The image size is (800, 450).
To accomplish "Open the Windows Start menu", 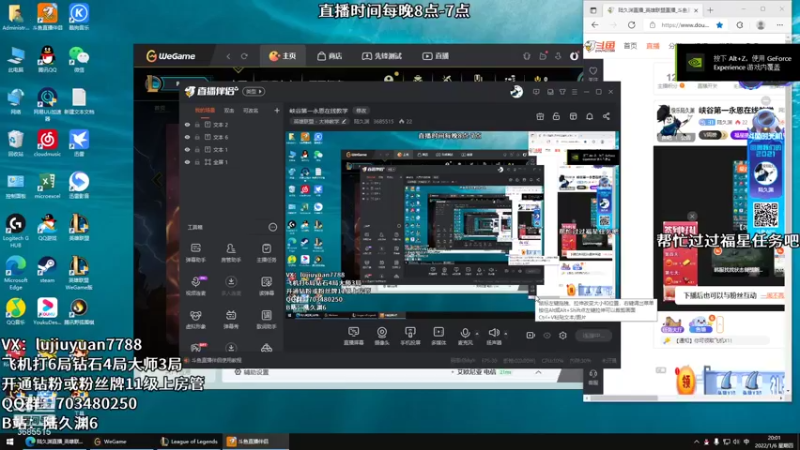I will click(10, 441).
